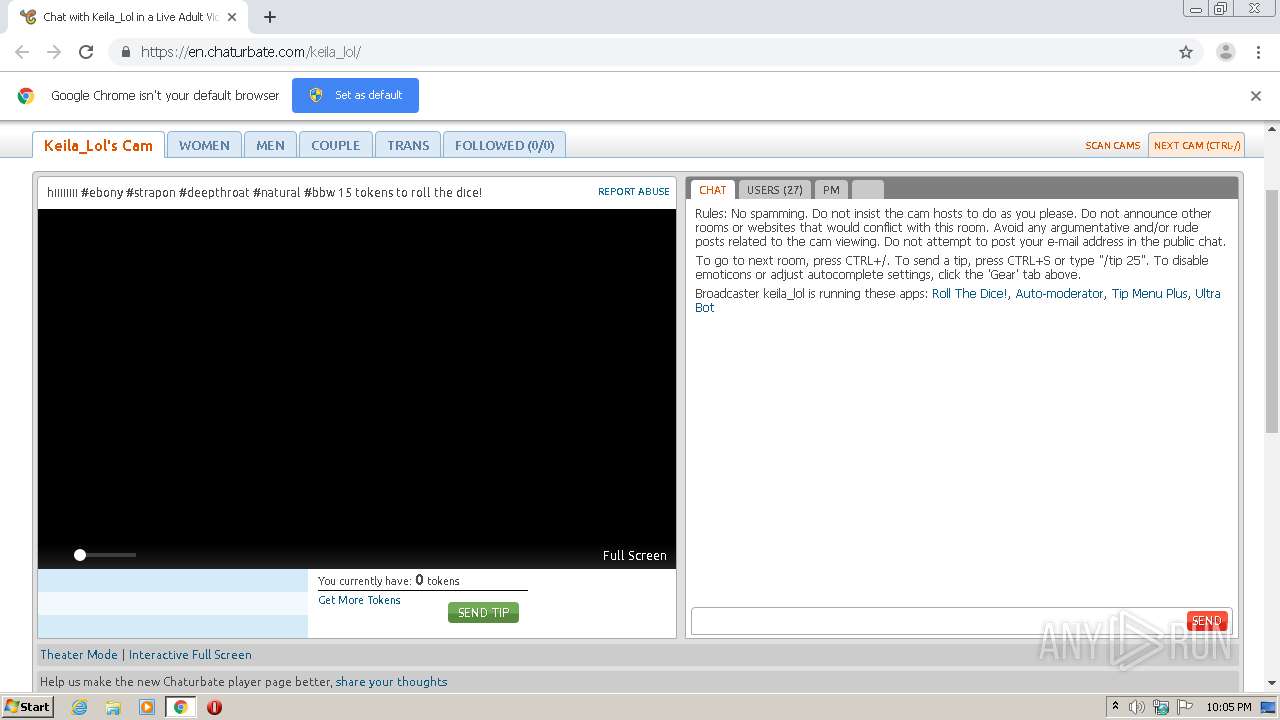Open the PM tab
Image resolution: width=1280 pixels, height=720 pixels.
point(831,189)
